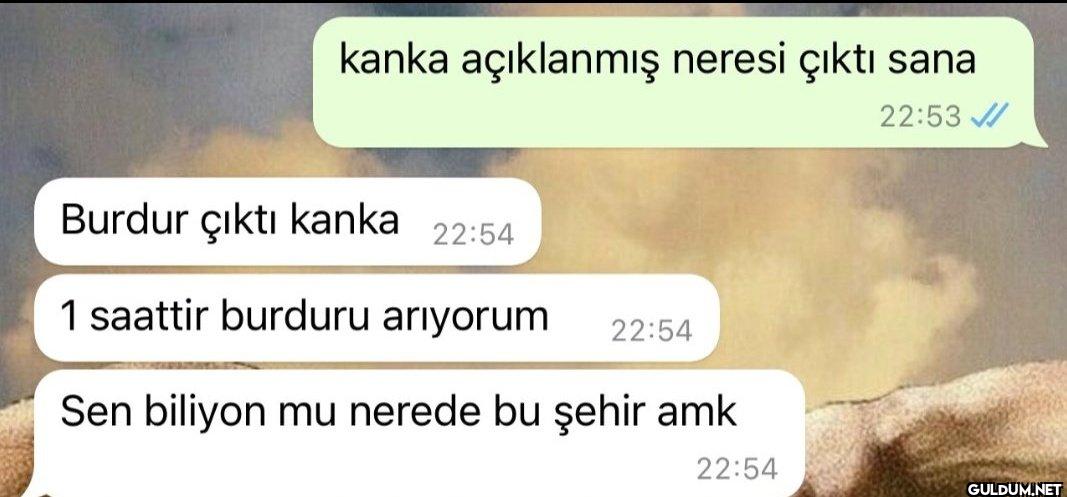Select the 'Burdur çıktı kanka' message bubble
Screen dimensions: 1067x497
click(x=288, y=221)
